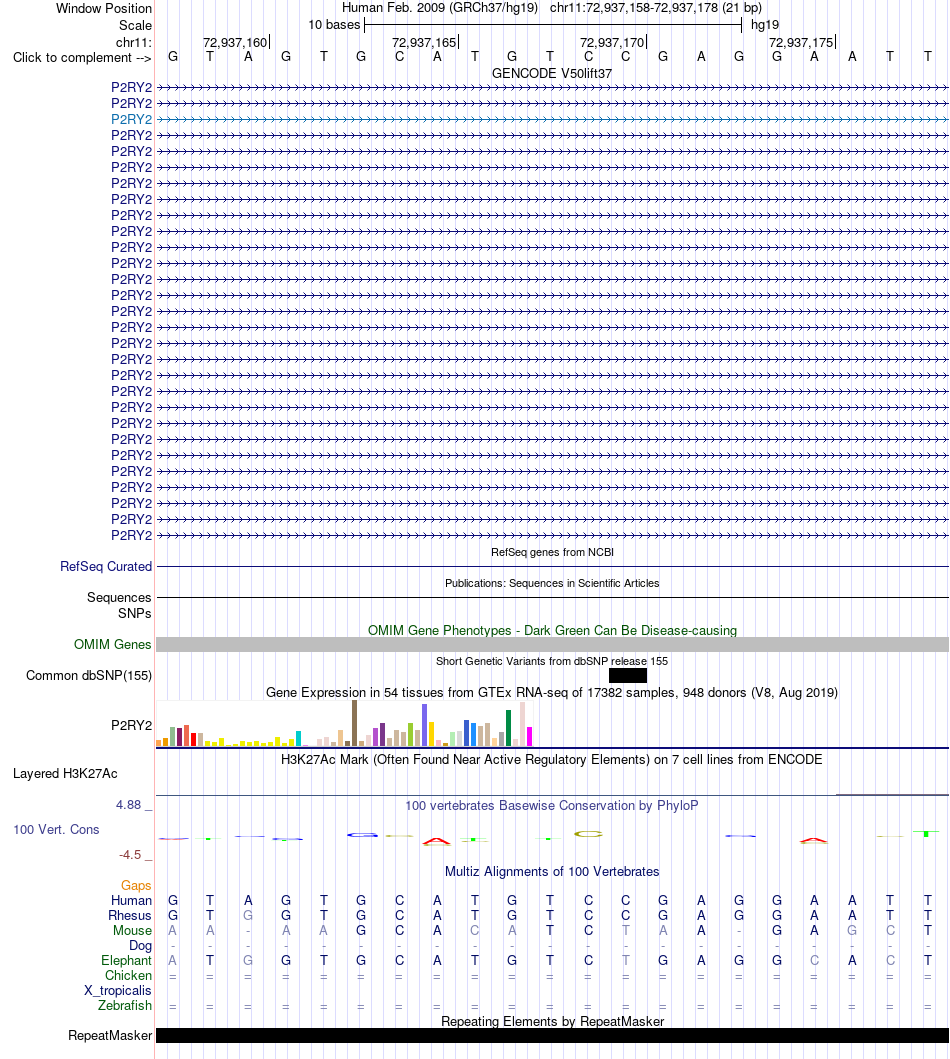Image resolution: width=950 pixels, height=1059 pixels.
Task: Click "Multiz Alignments of 100 Vertebrates" title
Action: (x=552, y=871)
